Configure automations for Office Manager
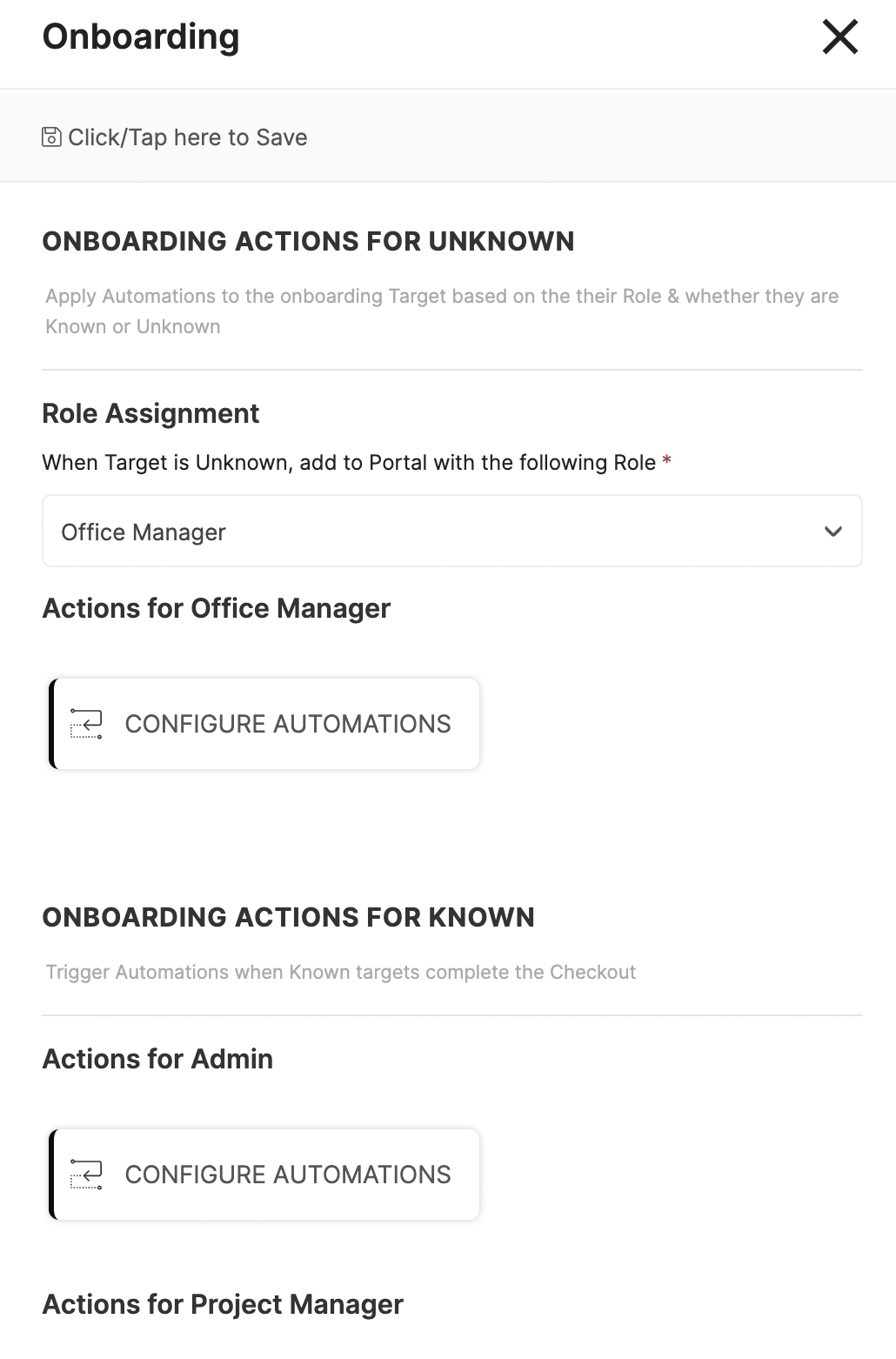The image size is (896, 1359). tap(264, 724)
